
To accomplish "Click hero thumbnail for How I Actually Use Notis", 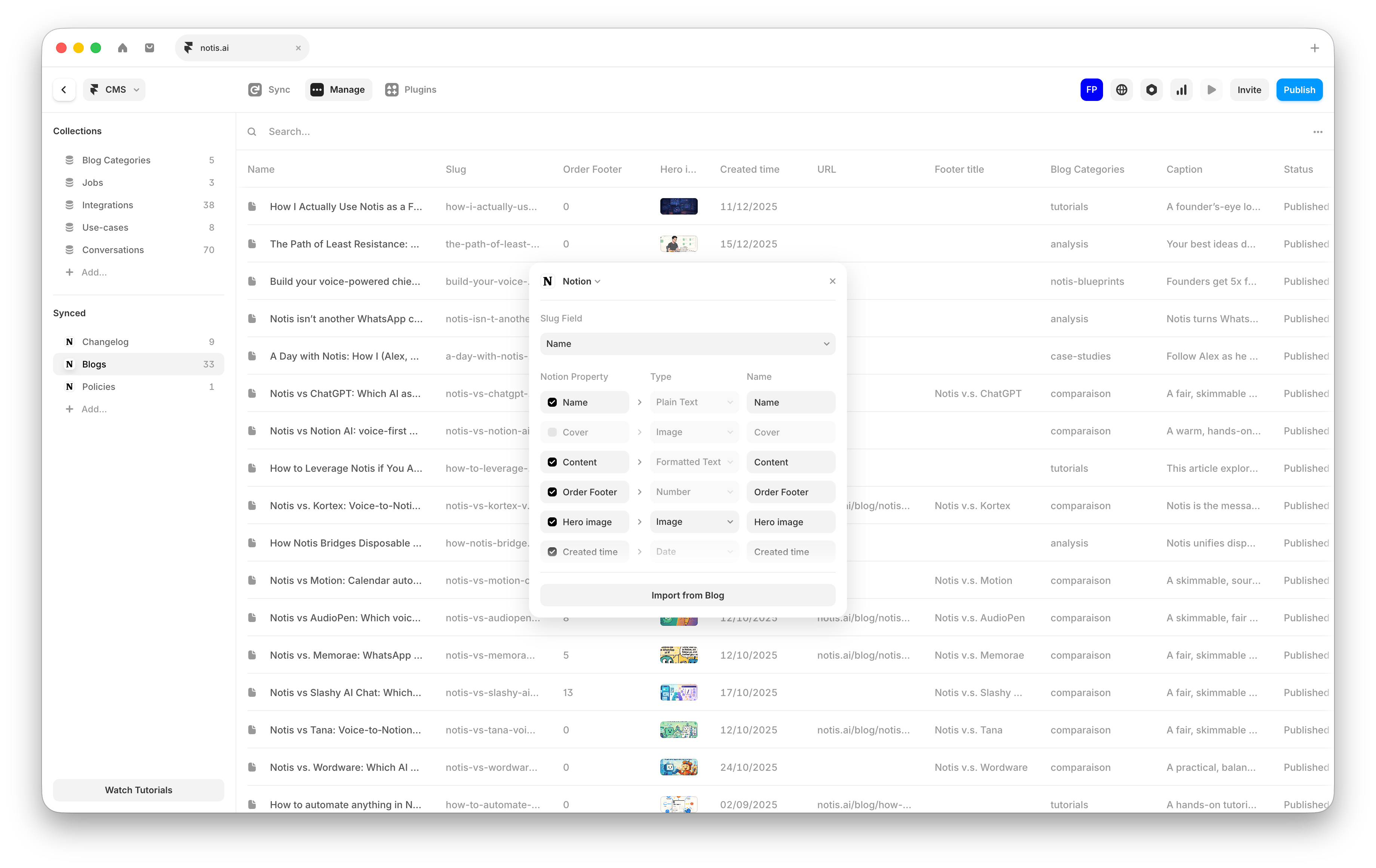I will (x=679, y=206).
